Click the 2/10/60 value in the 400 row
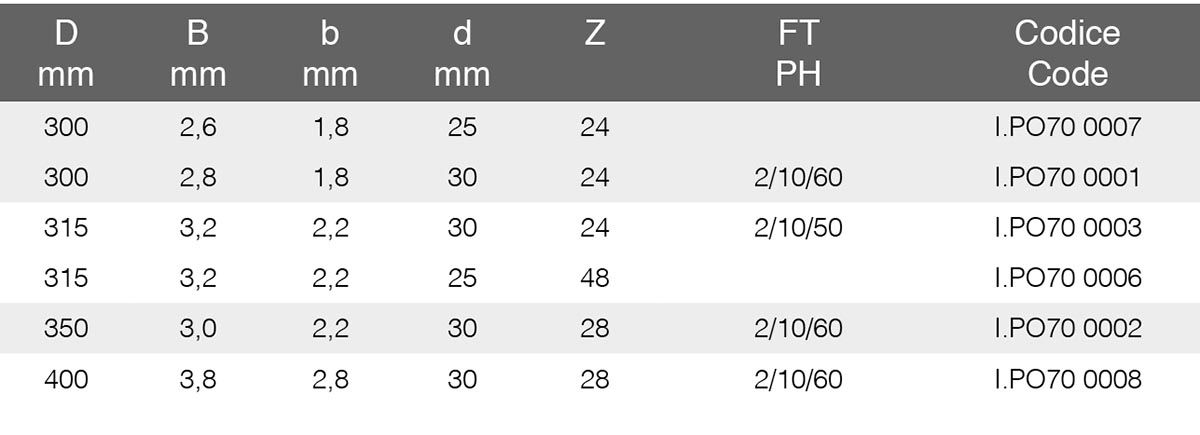 (799, 380)
